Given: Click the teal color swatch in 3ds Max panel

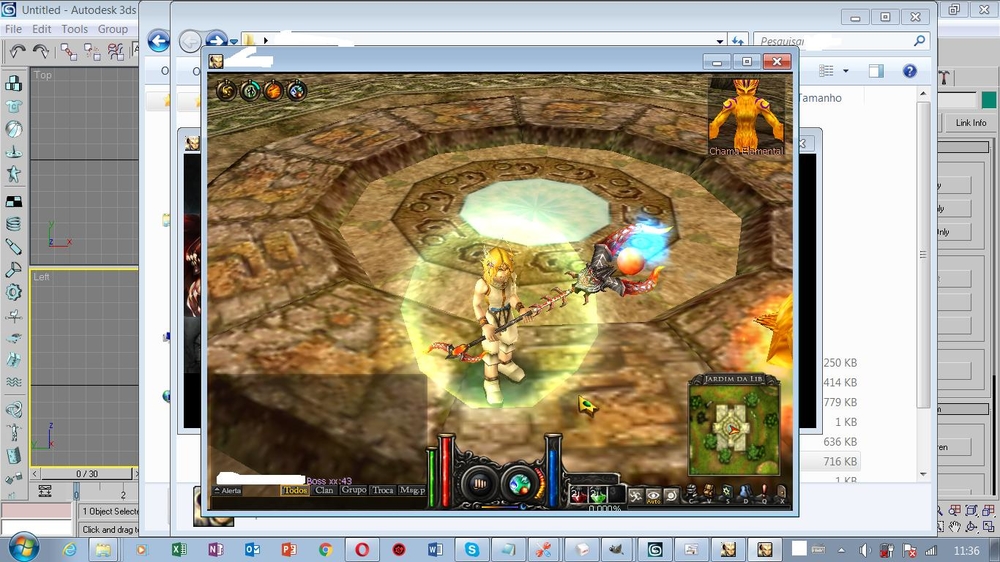Looking at the screenshot, I should click(x=989, y=100).
